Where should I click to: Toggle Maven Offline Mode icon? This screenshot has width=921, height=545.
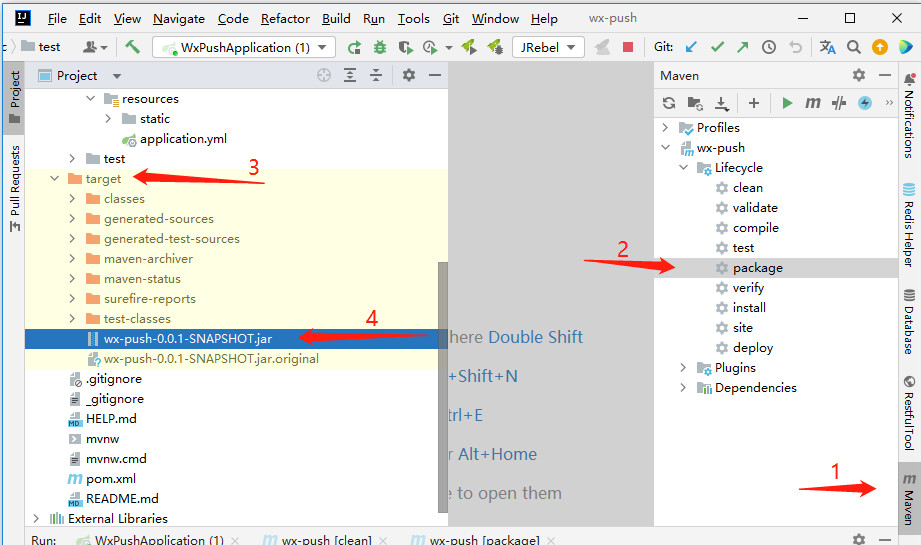[x=839, y=103]
